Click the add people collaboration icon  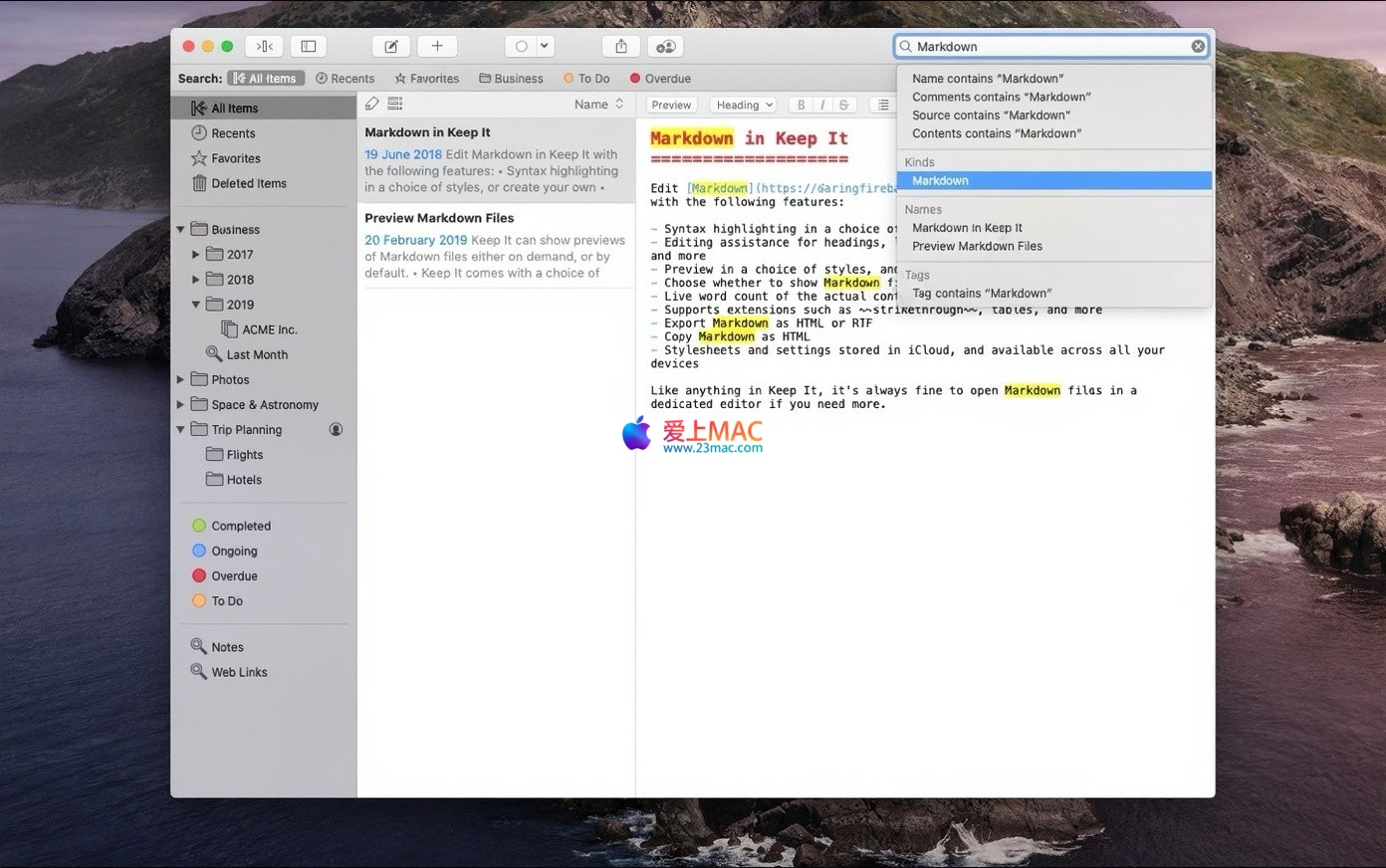click(666, 46)
